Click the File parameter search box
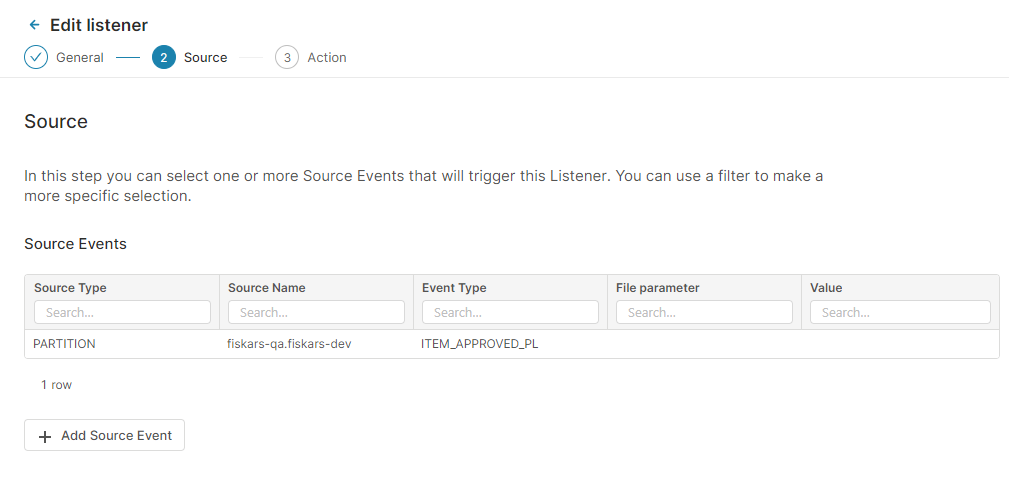The width and height of the screenshot is (1009, 487). (x=704, y=312)
